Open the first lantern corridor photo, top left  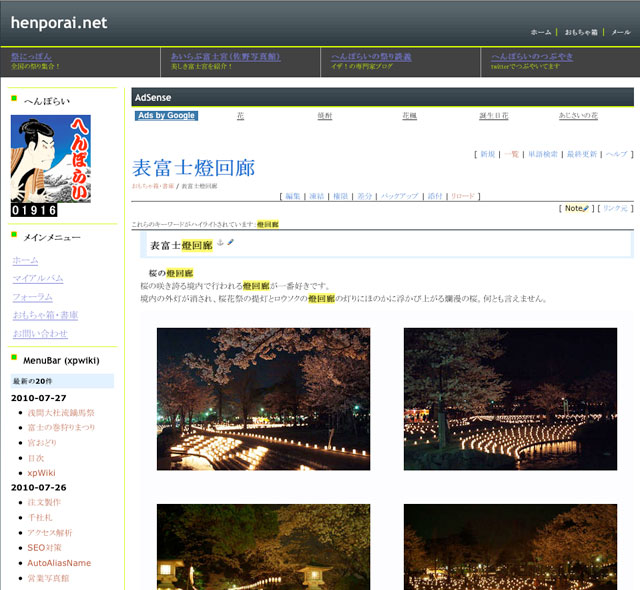263,399
